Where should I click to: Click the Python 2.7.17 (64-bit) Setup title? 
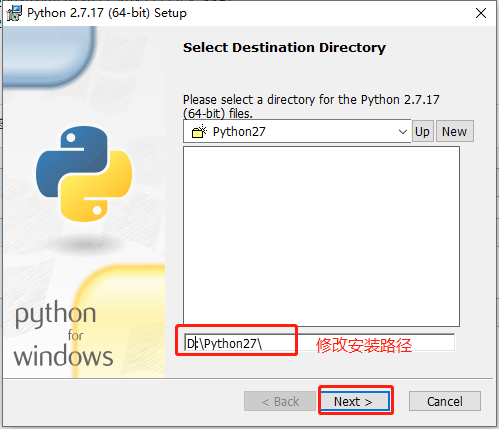tap(107, 13)
